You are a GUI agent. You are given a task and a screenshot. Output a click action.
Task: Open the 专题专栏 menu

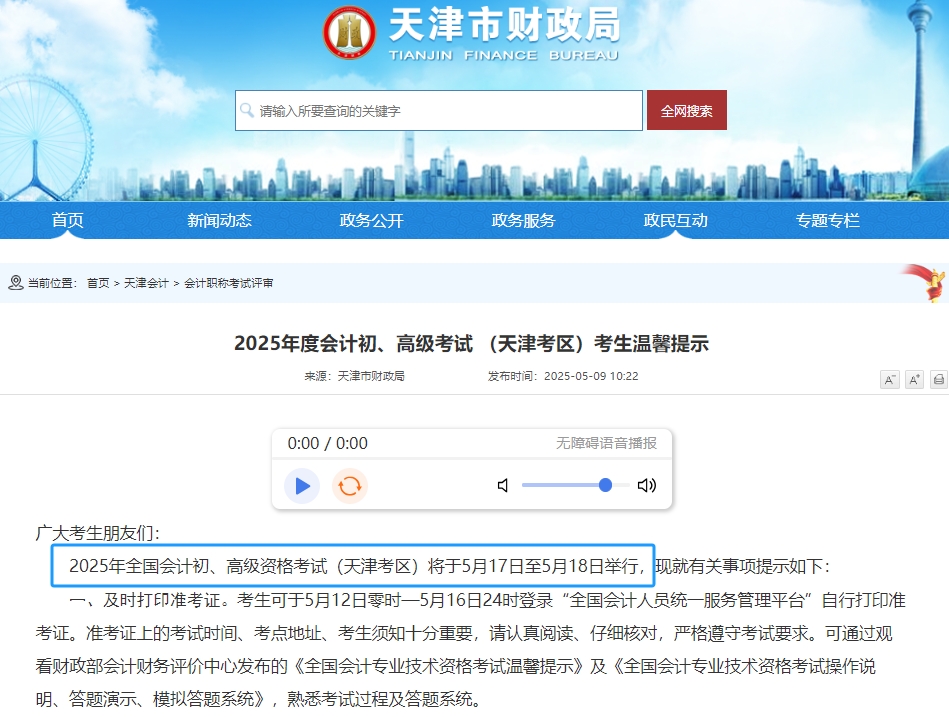tap(825, 220)
